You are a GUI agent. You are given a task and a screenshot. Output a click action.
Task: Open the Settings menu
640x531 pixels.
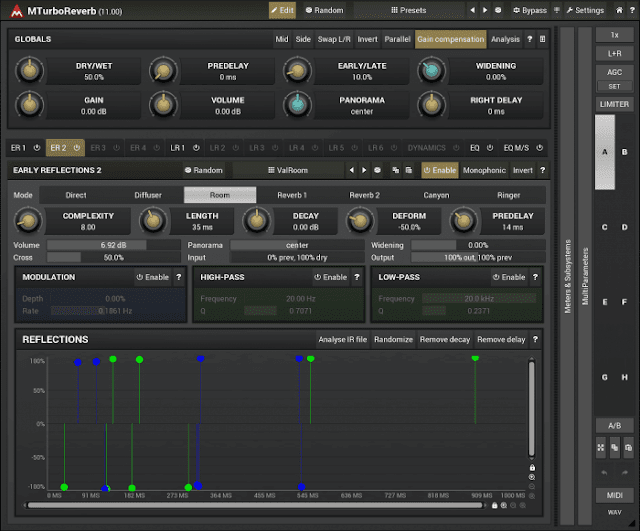585,10
